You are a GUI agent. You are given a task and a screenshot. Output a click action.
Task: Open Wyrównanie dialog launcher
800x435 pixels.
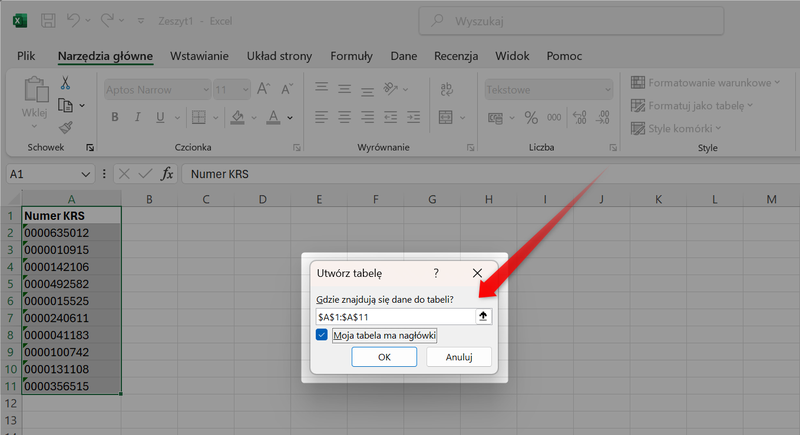[470, 147]
